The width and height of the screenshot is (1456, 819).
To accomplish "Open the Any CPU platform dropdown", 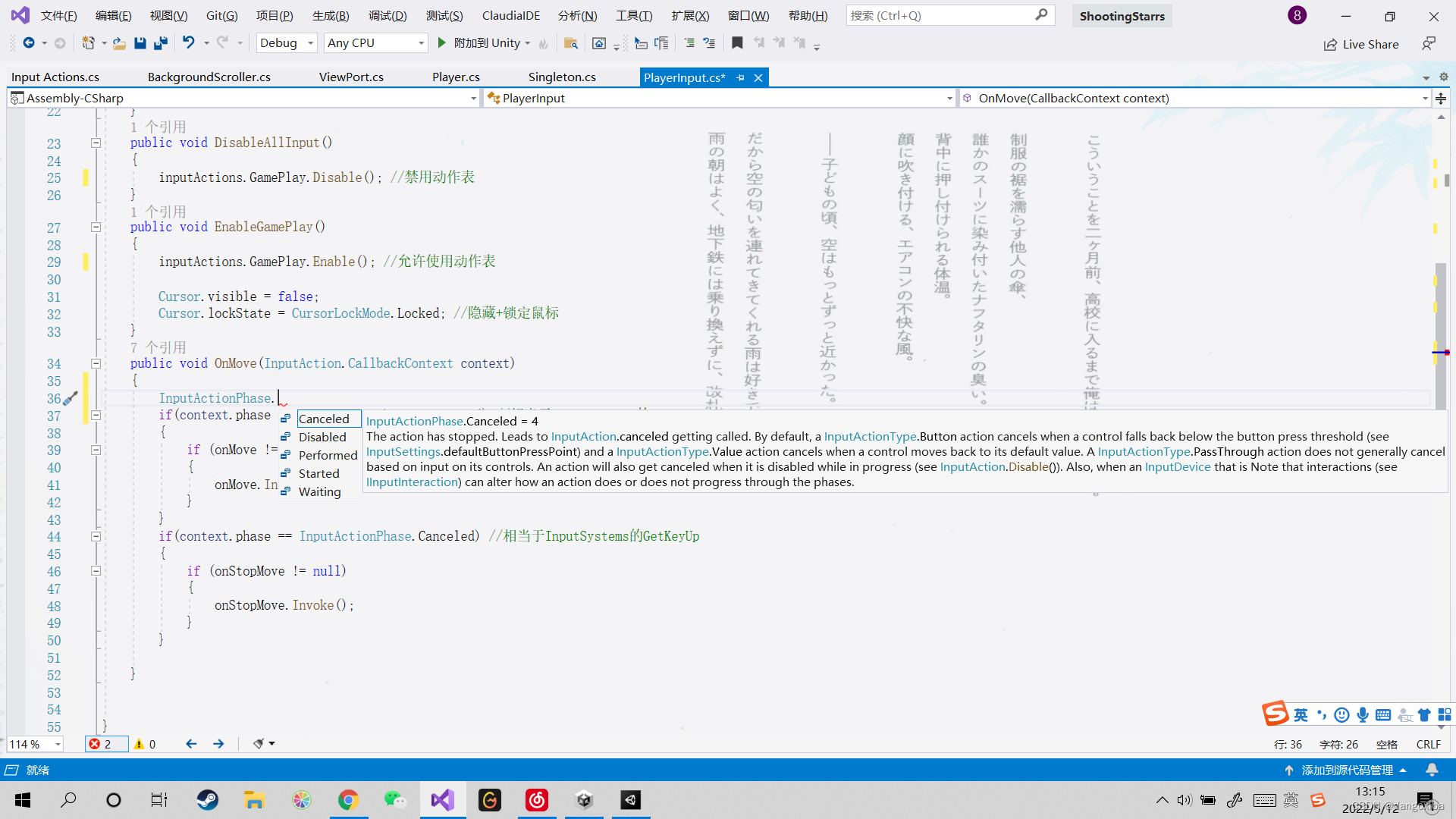I will [x=421, y=43].
